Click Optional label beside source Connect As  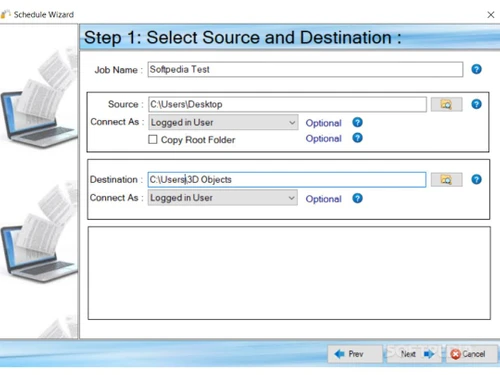pyautogui.click(x=323, y=123)
